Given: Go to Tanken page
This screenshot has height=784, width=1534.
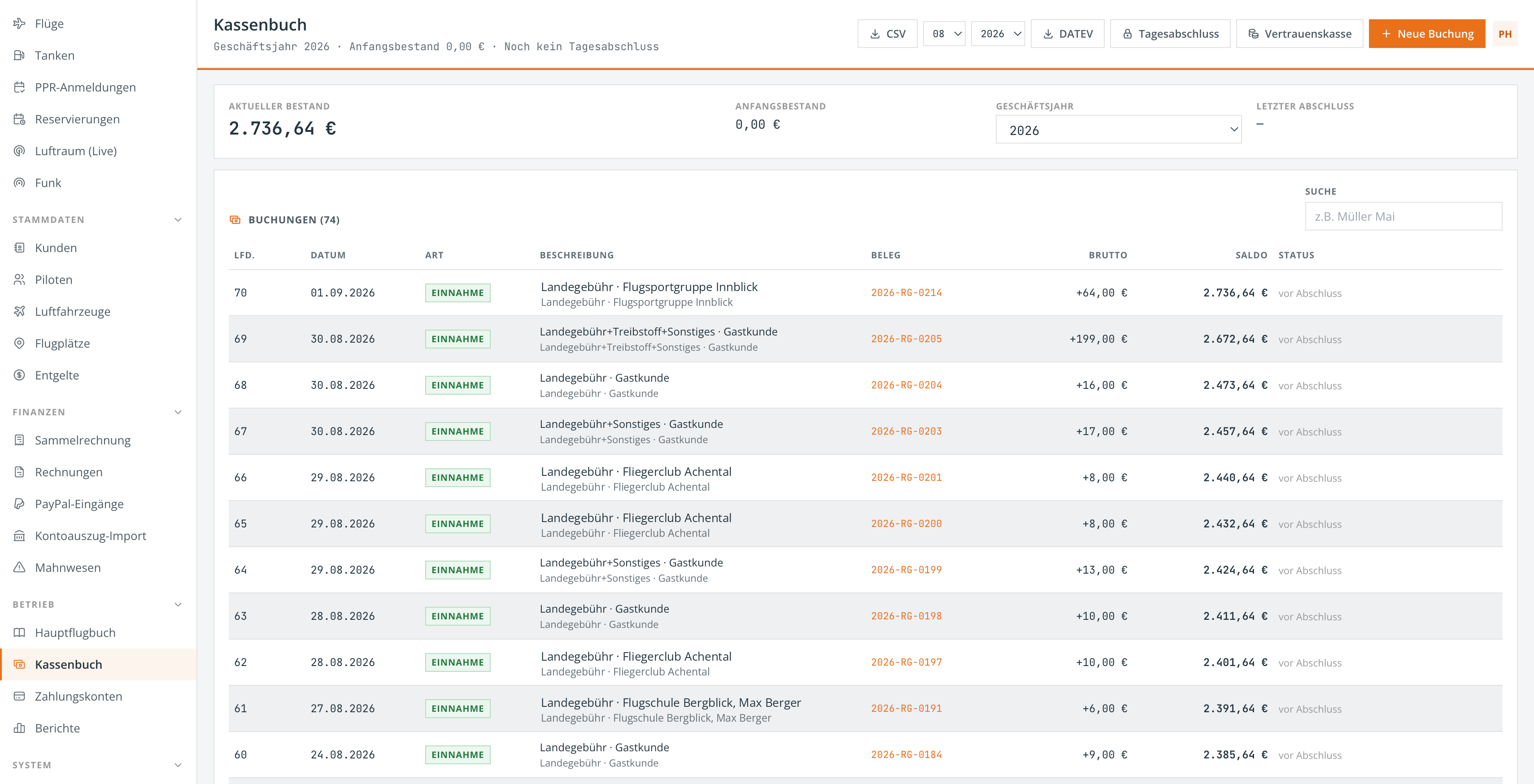Looking at the screenshot, I should click(x=98, y=55).
